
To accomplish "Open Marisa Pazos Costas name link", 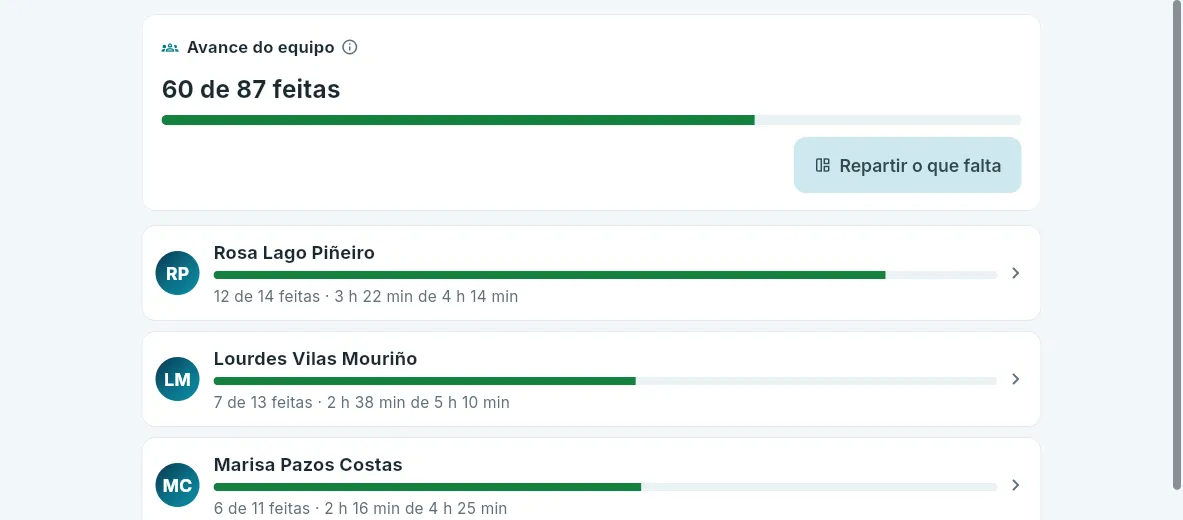I will pyautogui.click(x=308, y=464).
